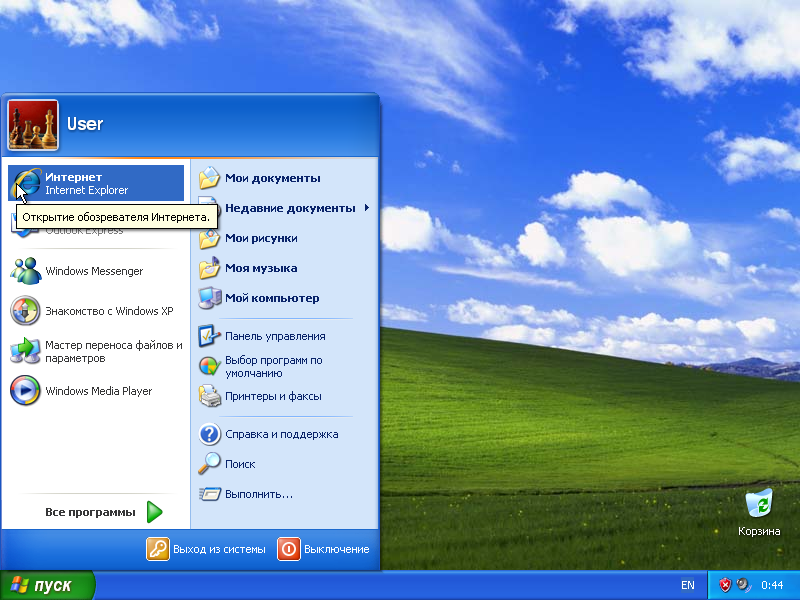
Task: Click the Internet Explorer subtitle text
Action: 87,190
